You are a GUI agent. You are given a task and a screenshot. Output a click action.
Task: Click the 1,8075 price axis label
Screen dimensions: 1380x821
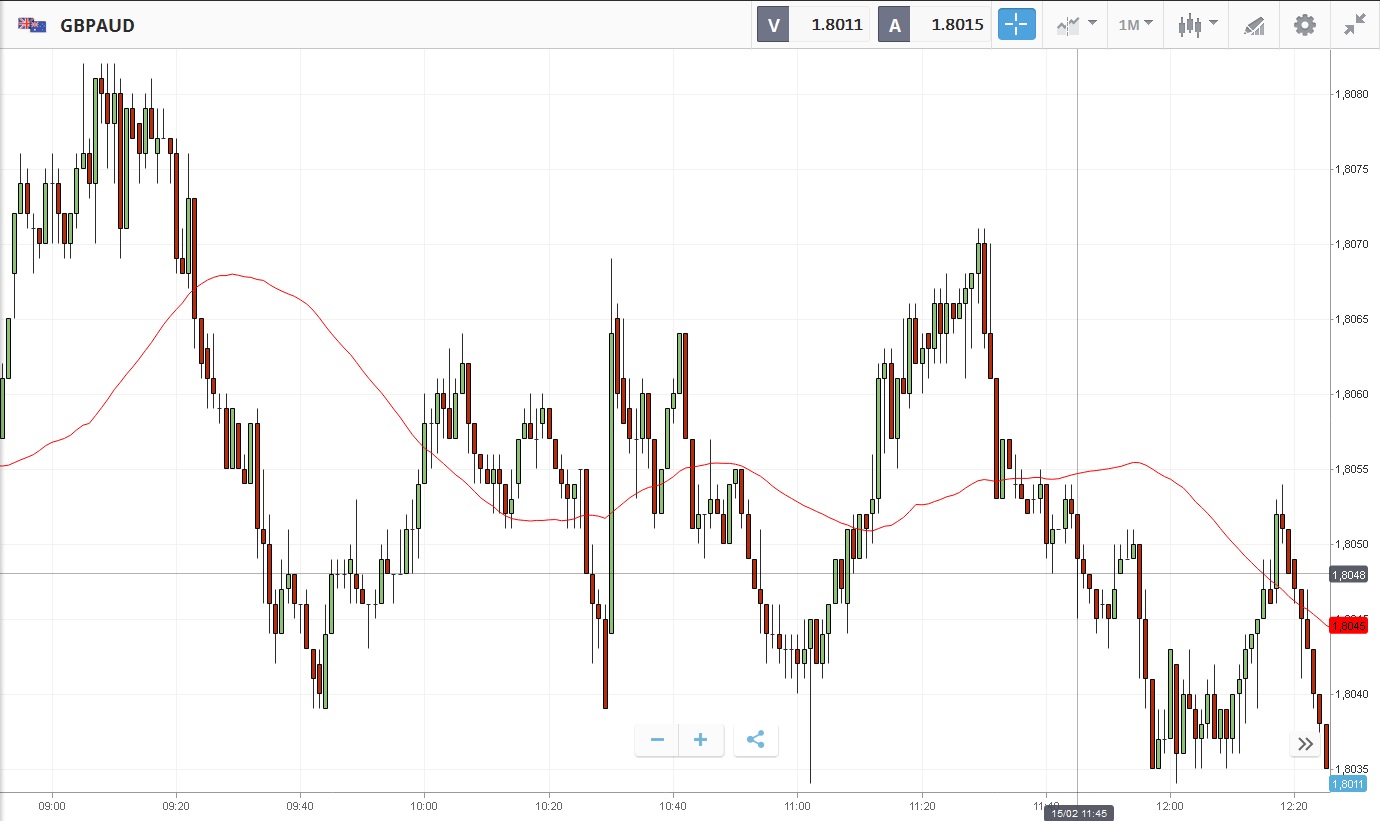pos(1351,170)
